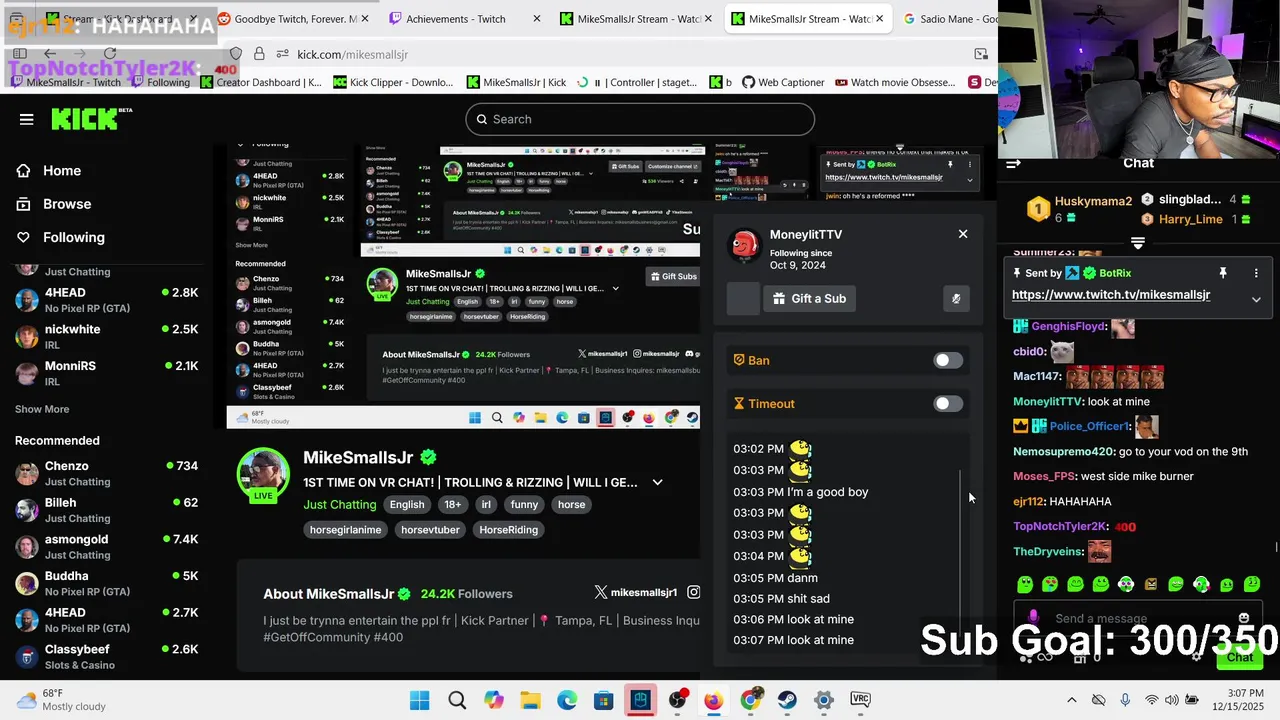Click Show More under Following
Image resolution: width=1280 pixels, height=720 pixels.
[x=42, y=409]
